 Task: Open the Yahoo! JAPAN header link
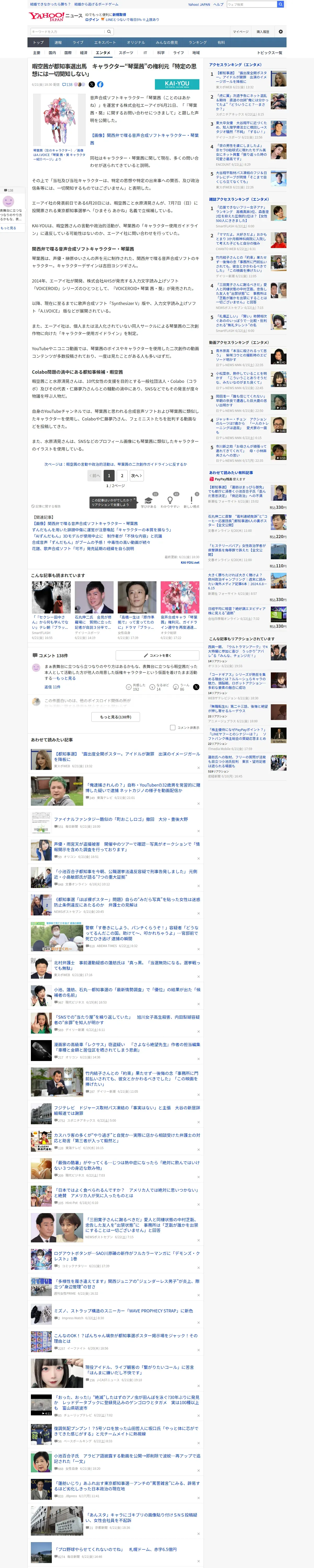(x=199, y=4)
